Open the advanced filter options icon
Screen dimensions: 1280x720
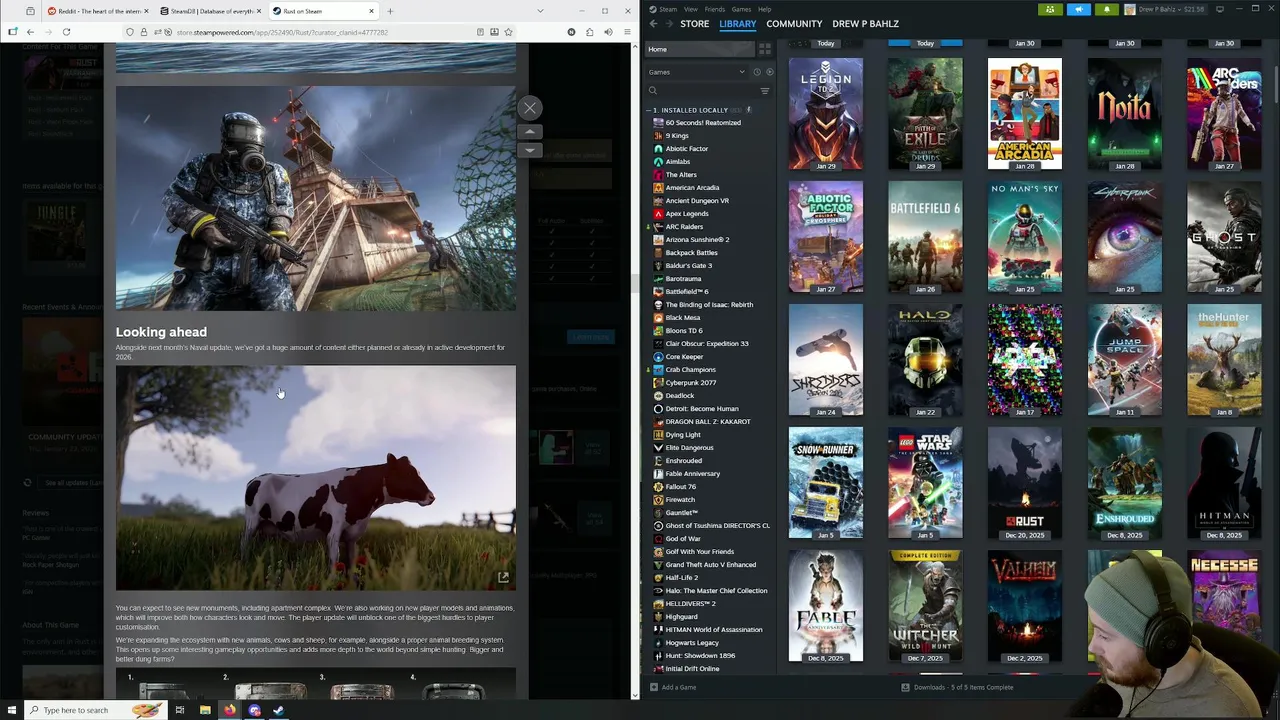765,91
